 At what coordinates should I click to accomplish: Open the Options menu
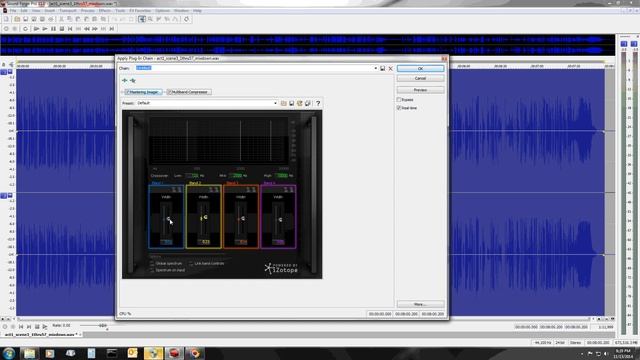click(162, 11)
